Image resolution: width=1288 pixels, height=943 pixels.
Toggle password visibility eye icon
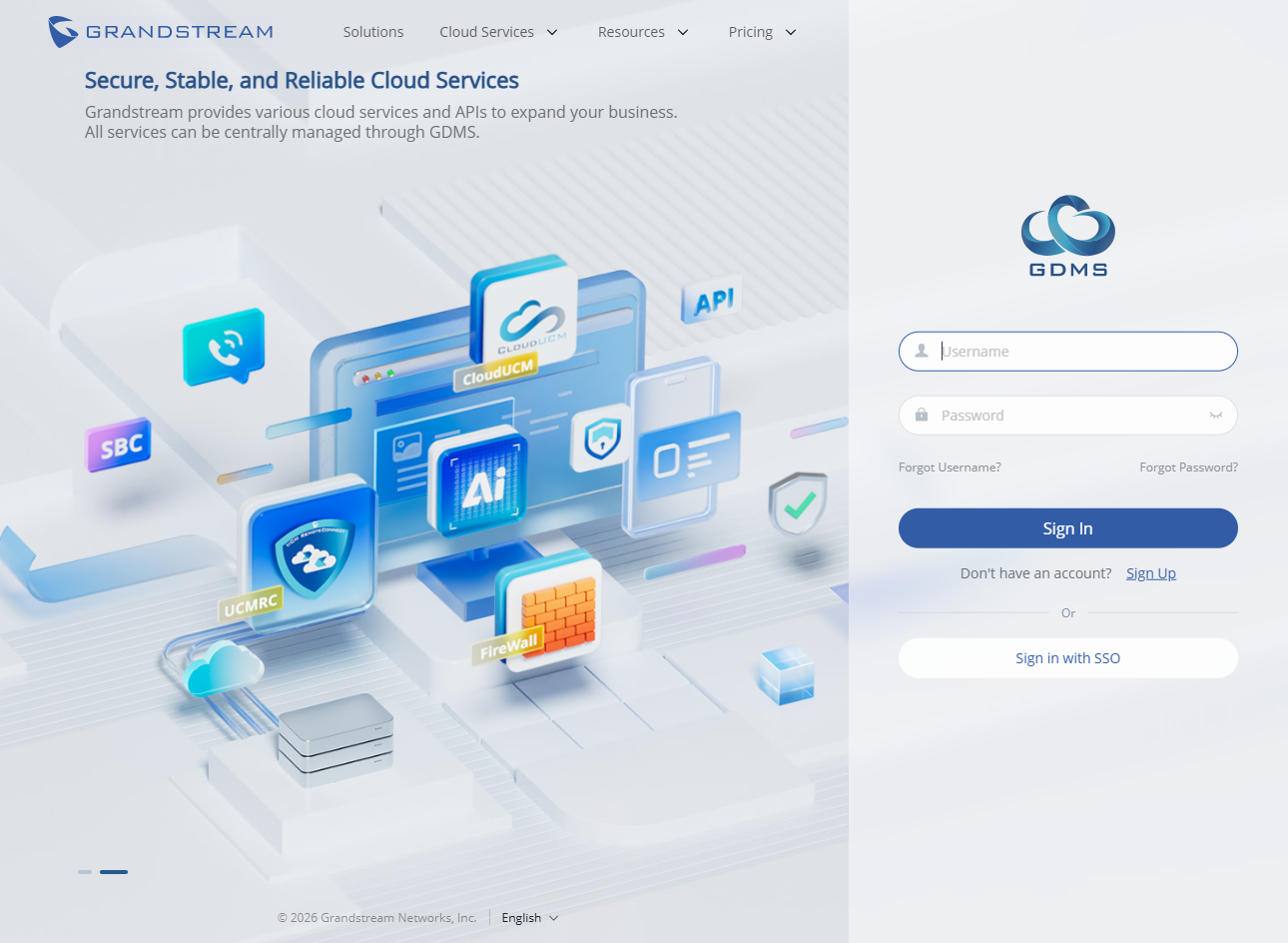1216,416
